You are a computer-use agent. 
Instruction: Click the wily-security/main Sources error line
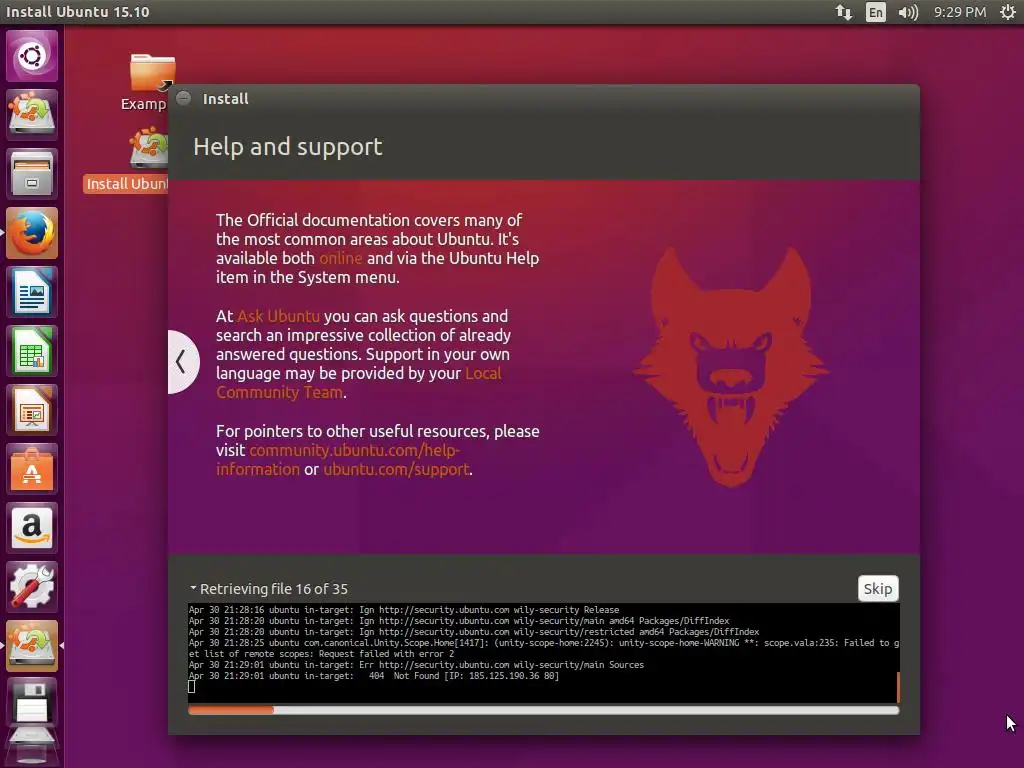point(416,665)
